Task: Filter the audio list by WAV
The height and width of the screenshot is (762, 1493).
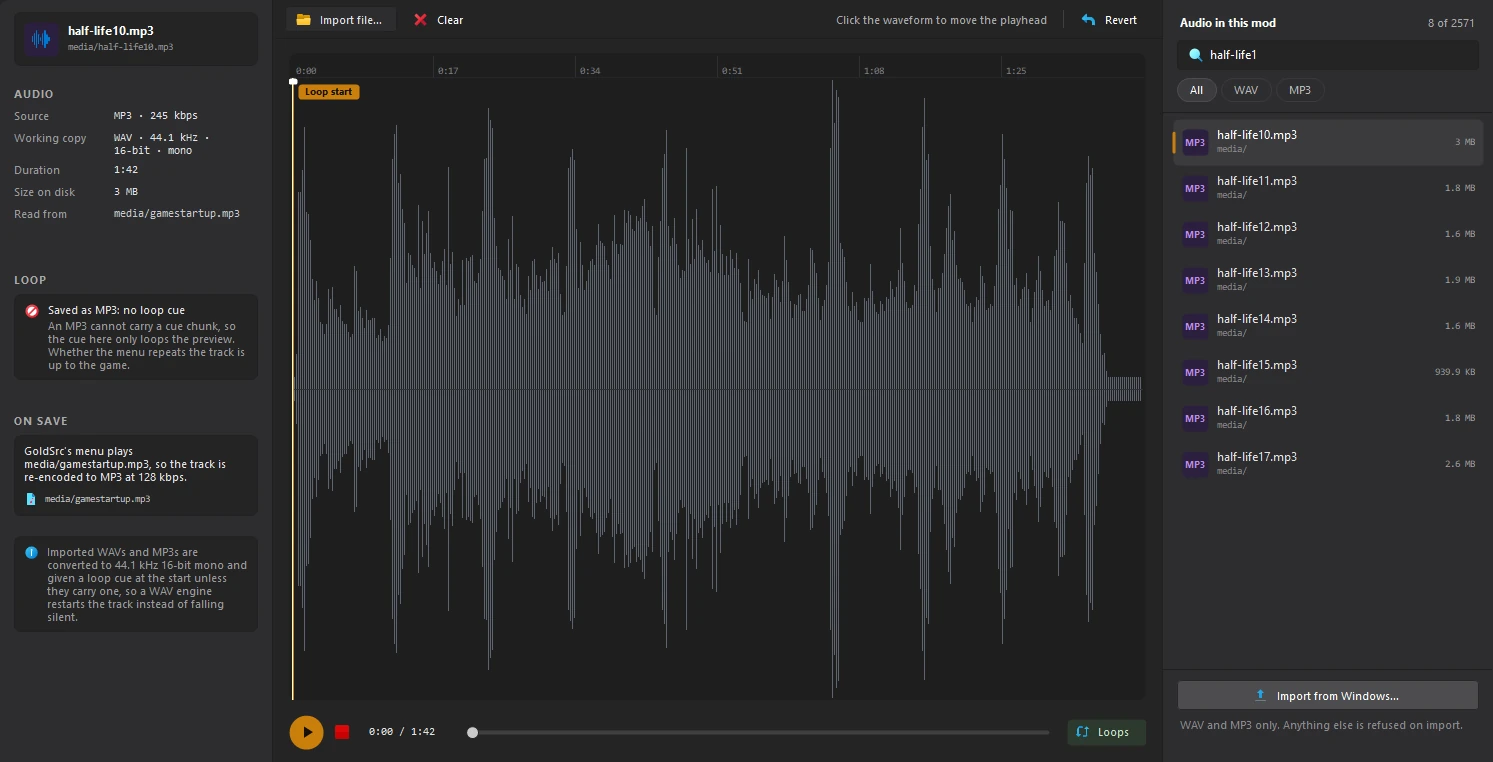Action: [1246, 90]
